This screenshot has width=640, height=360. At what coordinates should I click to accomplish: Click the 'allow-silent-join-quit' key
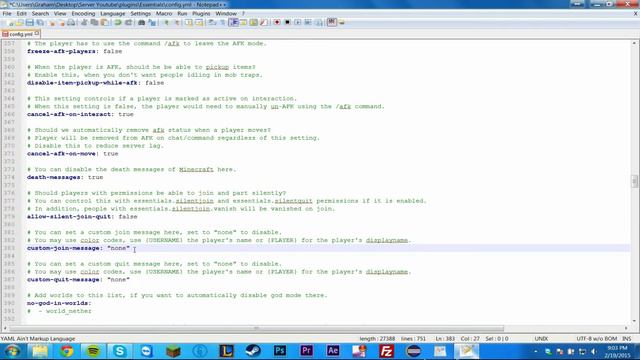coord(69,217)
